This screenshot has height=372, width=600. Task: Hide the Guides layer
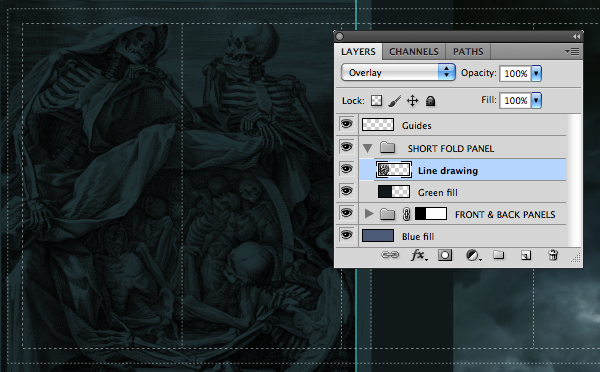click(346, 124)
